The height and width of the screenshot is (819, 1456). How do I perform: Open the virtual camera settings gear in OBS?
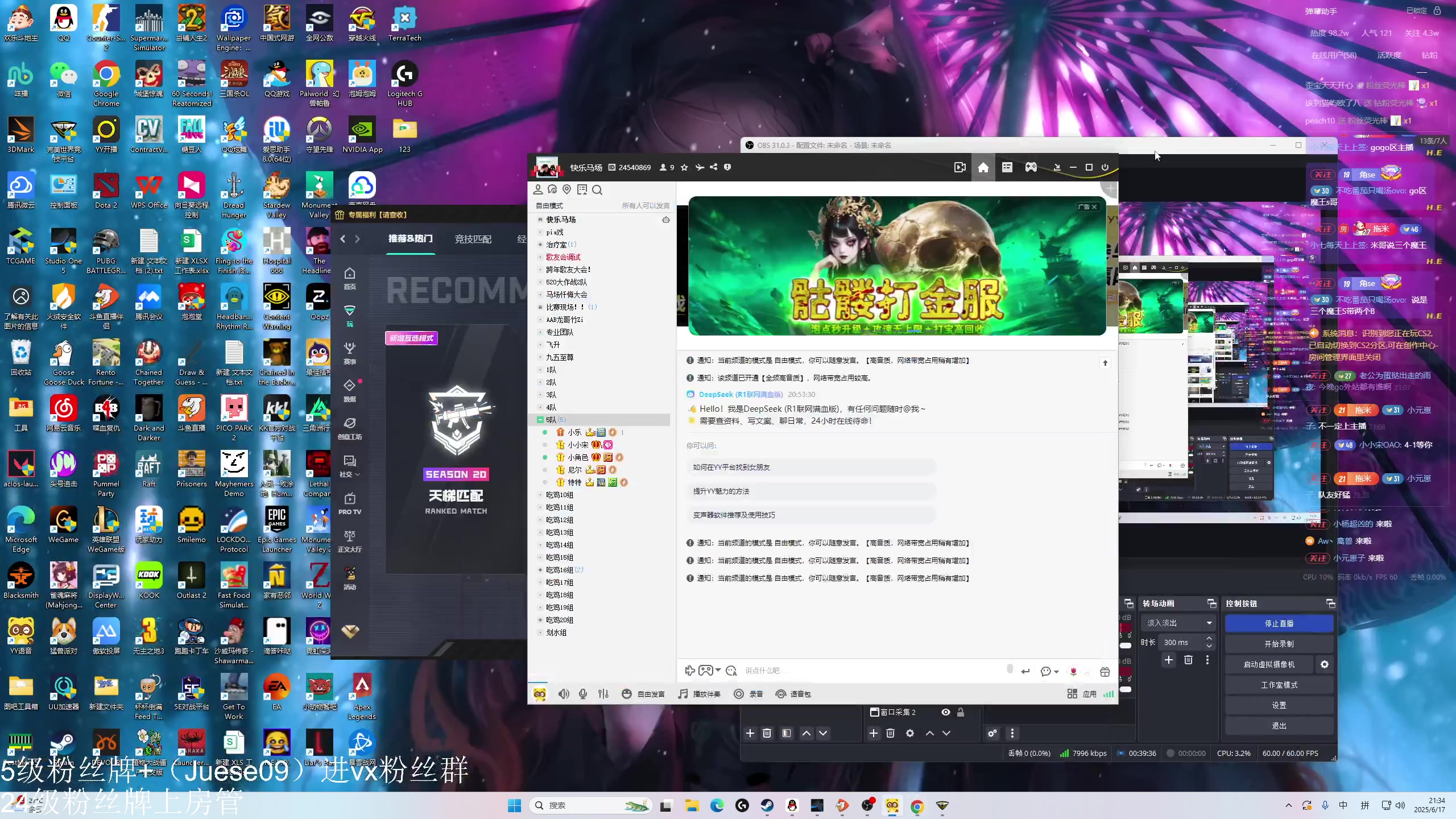[x=1325, y=664]
